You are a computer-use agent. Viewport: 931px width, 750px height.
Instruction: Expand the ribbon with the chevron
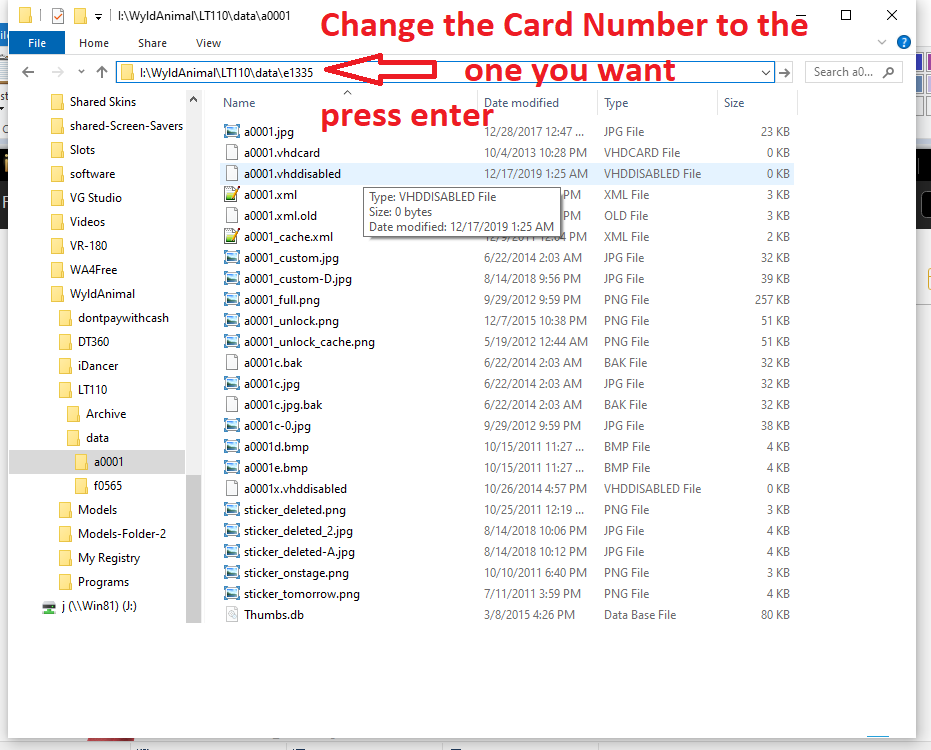(x=882, y=42)
